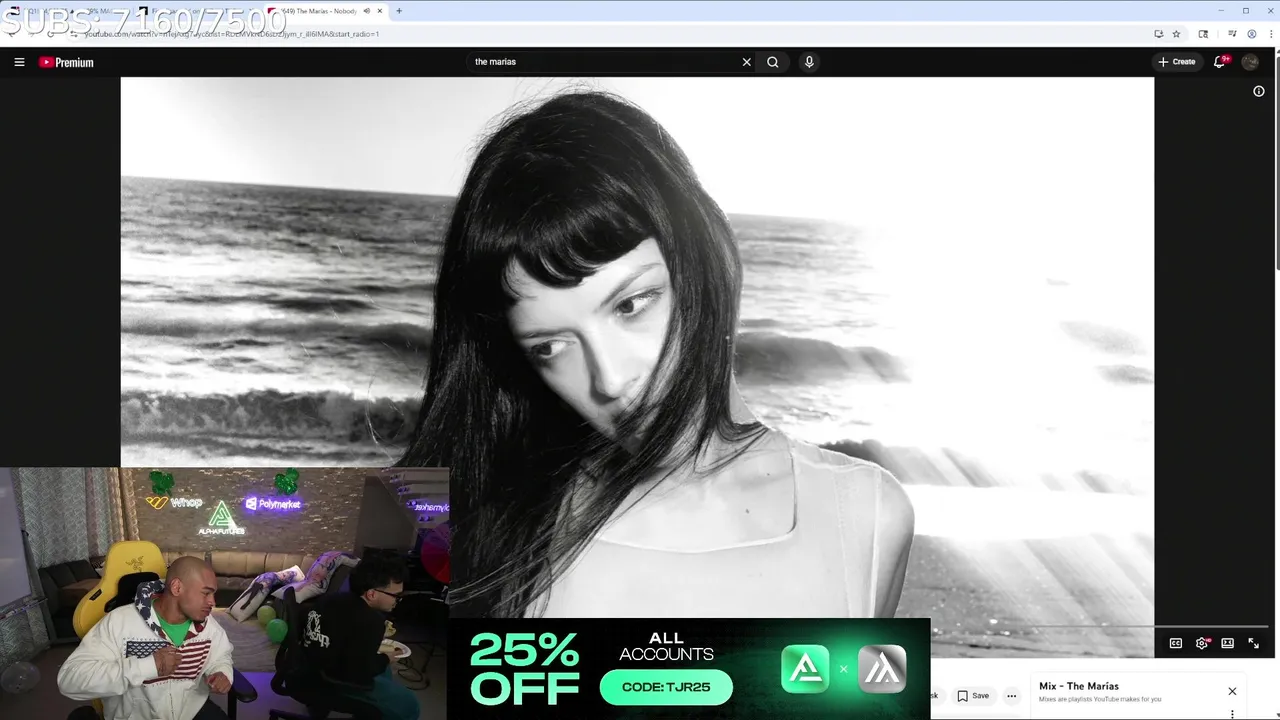This screenshot has height=720, width=1280.
Task: Mute The Marías tab via speaker icon
Action: 366,11
